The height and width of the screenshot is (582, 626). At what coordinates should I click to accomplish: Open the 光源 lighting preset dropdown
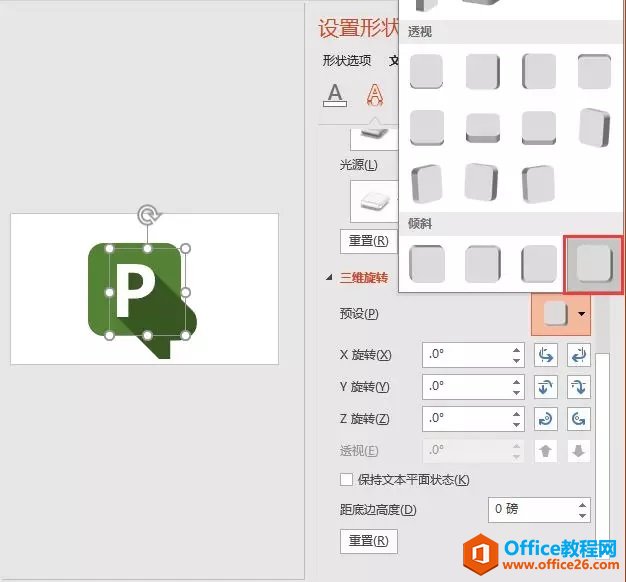click(372, 200)
